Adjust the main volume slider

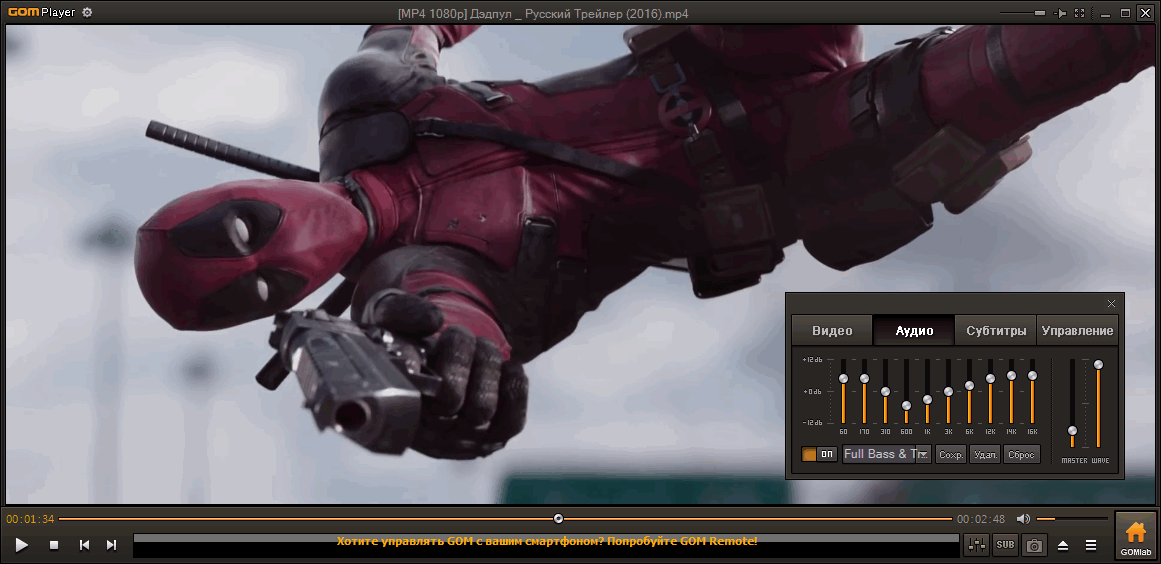click(x=1071, y=519)
